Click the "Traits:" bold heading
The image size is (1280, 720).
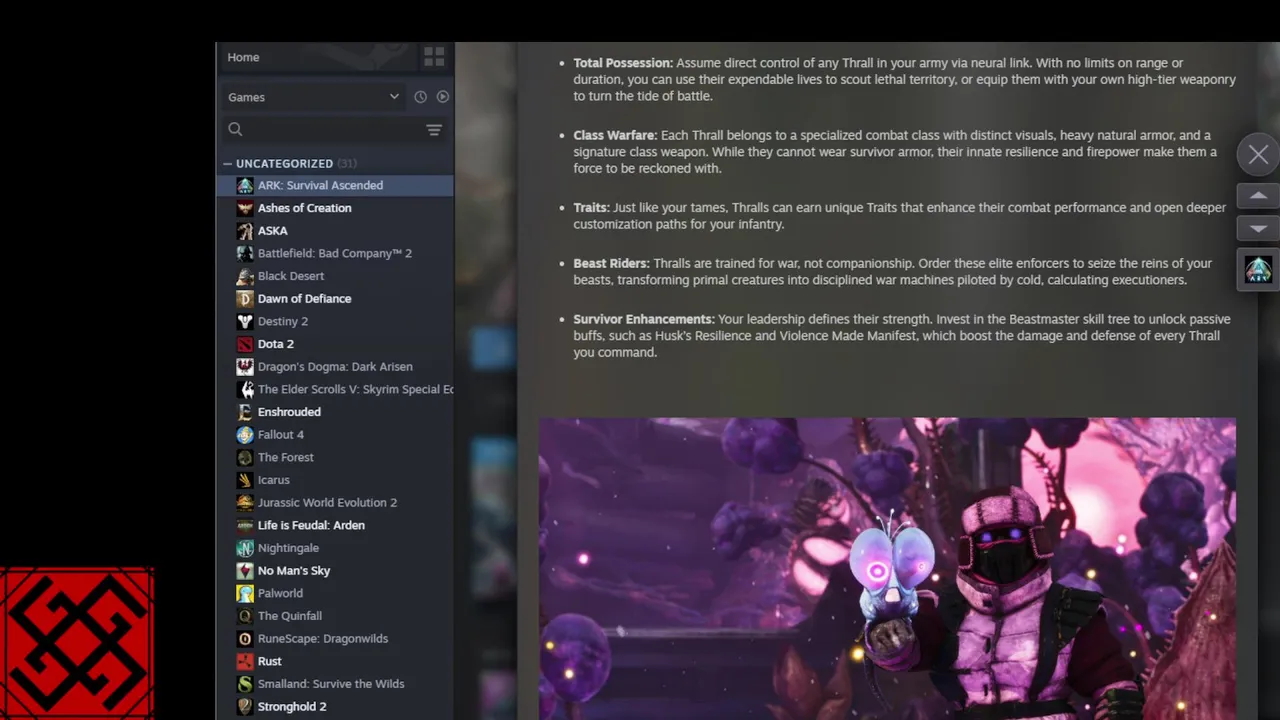[x=591, y=208]
